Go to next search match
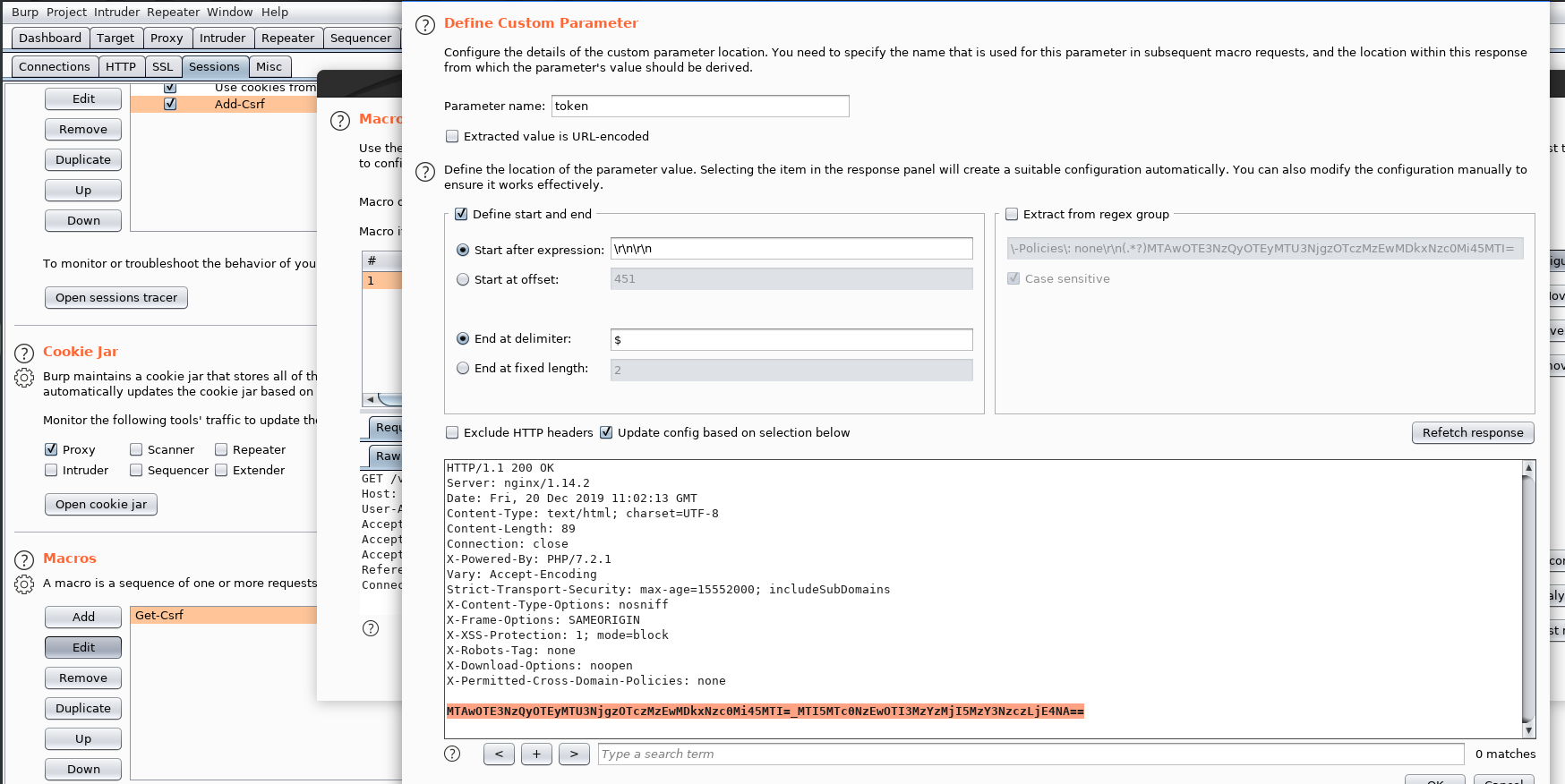Viewport: 1565px width, 784px height. coord(574,754)
